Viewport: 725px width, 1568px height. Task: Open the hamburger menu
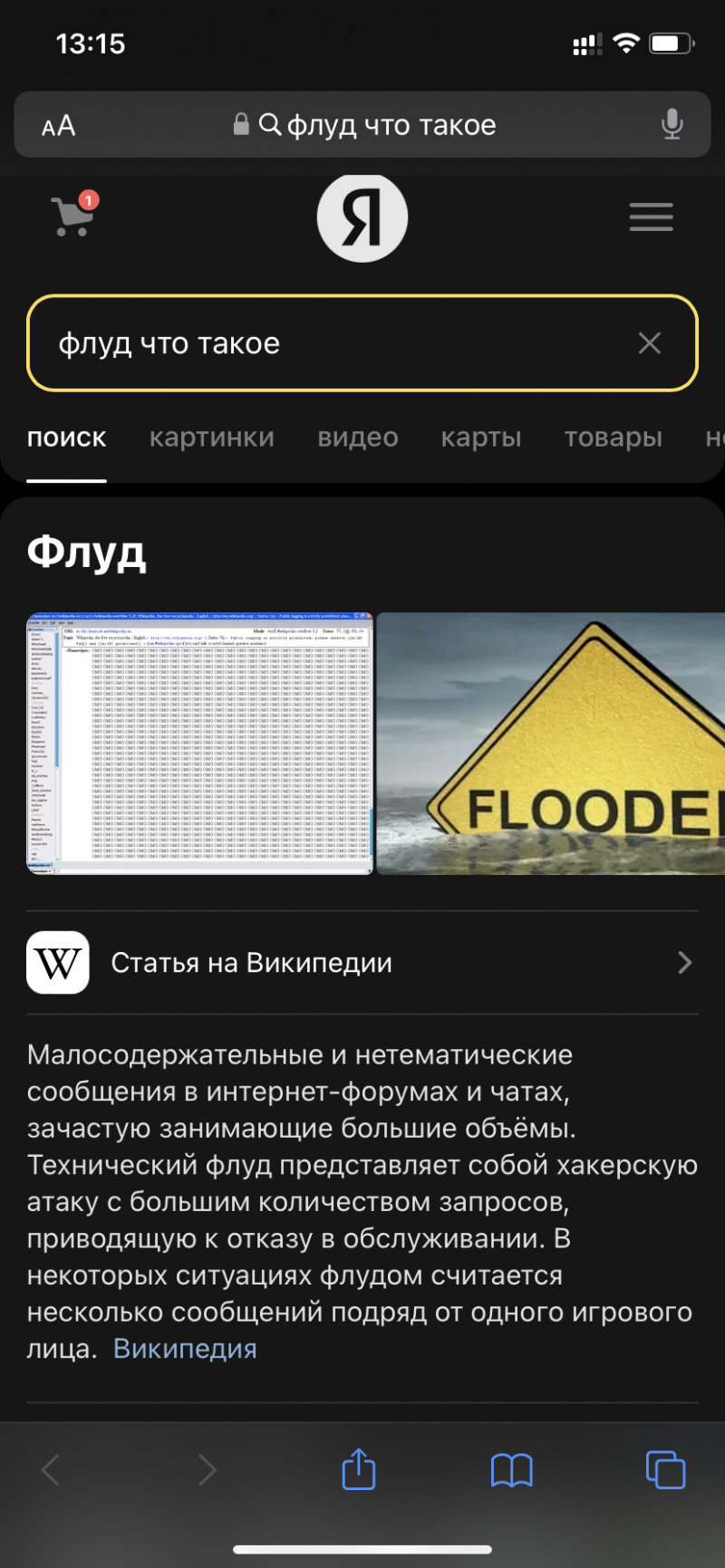(x=651, y=217)
